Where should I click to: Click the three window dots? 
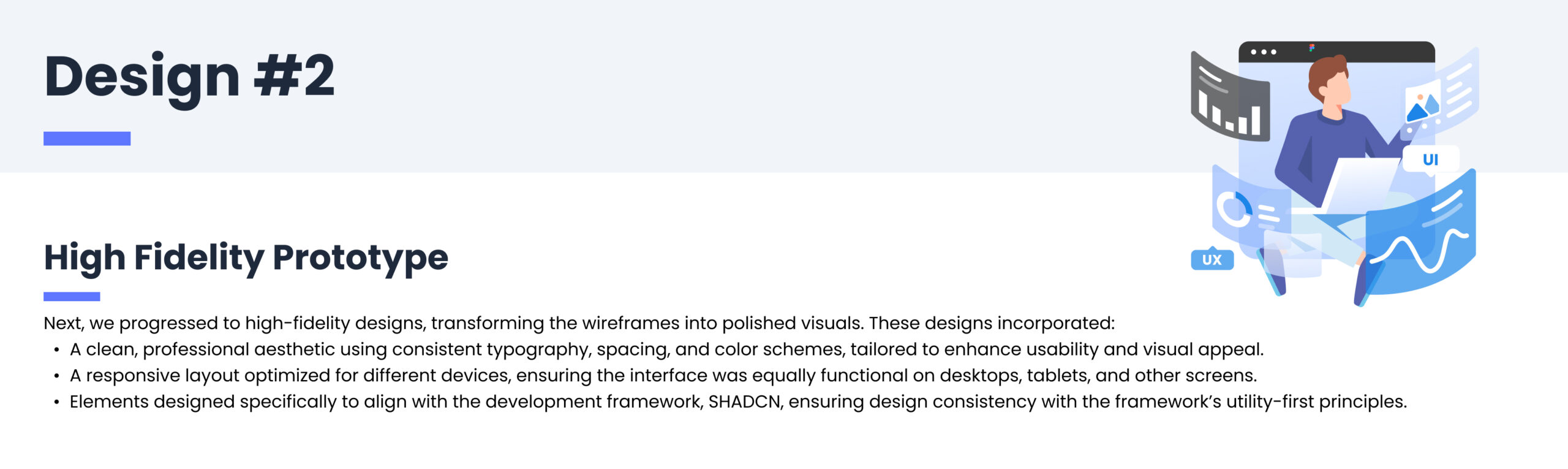pyautogui.click(x=1263, y=52)
